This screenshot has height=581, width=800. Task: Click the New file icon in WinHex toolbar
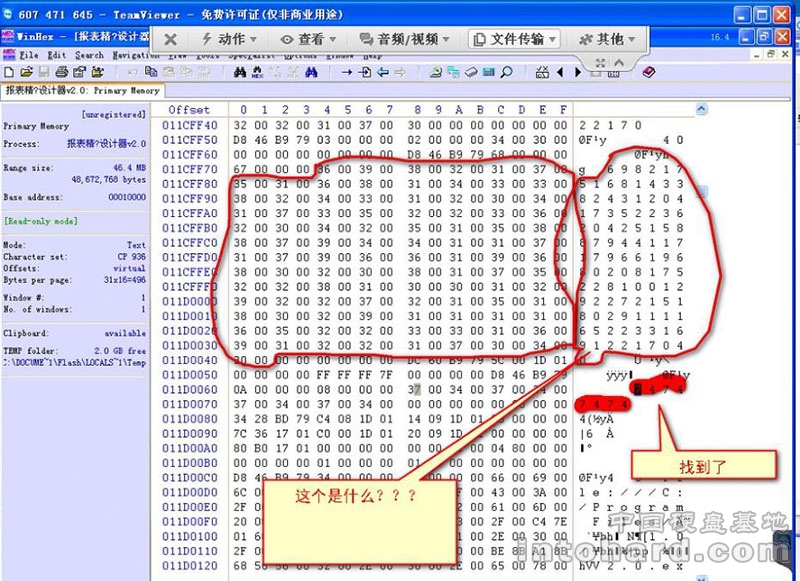coord(9,73)
